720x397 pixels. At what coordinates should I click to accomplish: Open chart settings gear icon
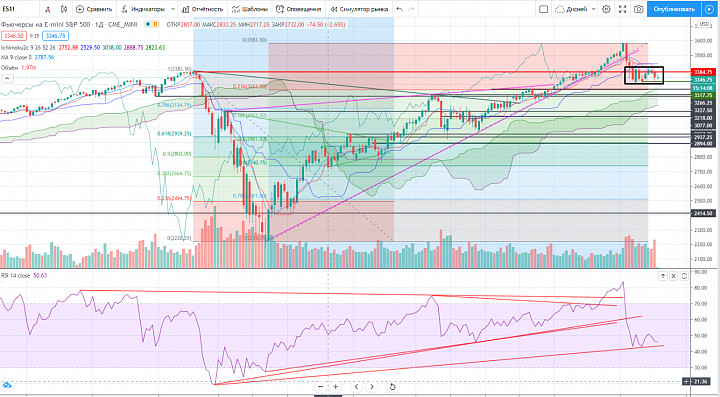[x=606, y=9]
